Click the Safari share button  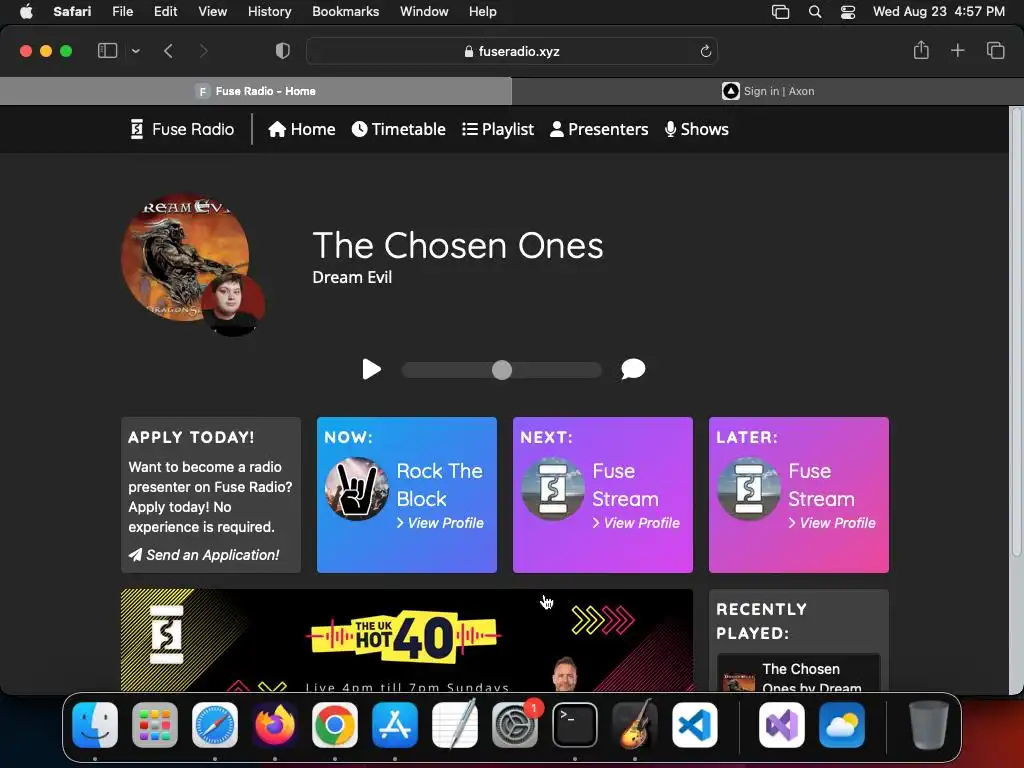tap(921, 50)
